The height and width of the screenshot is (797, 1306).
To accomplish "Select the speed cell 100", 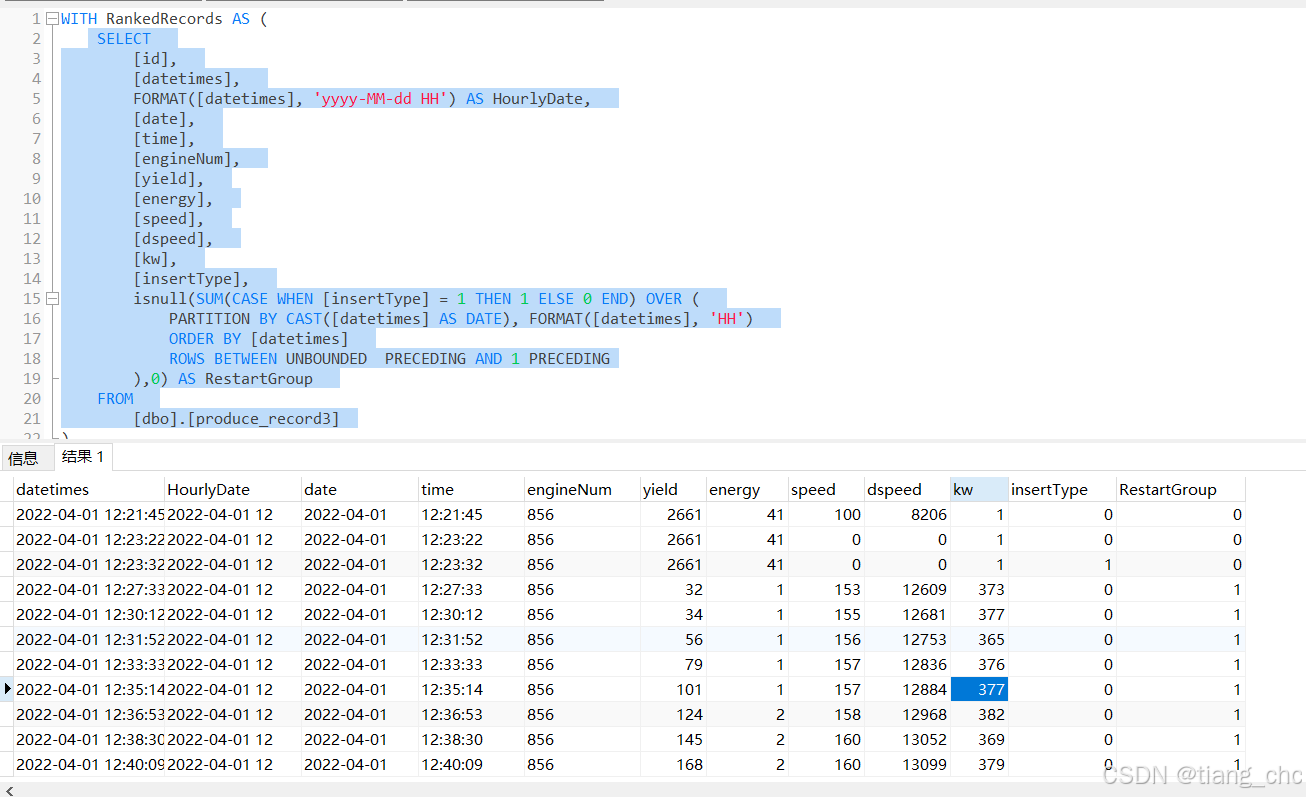I will 826,514.
